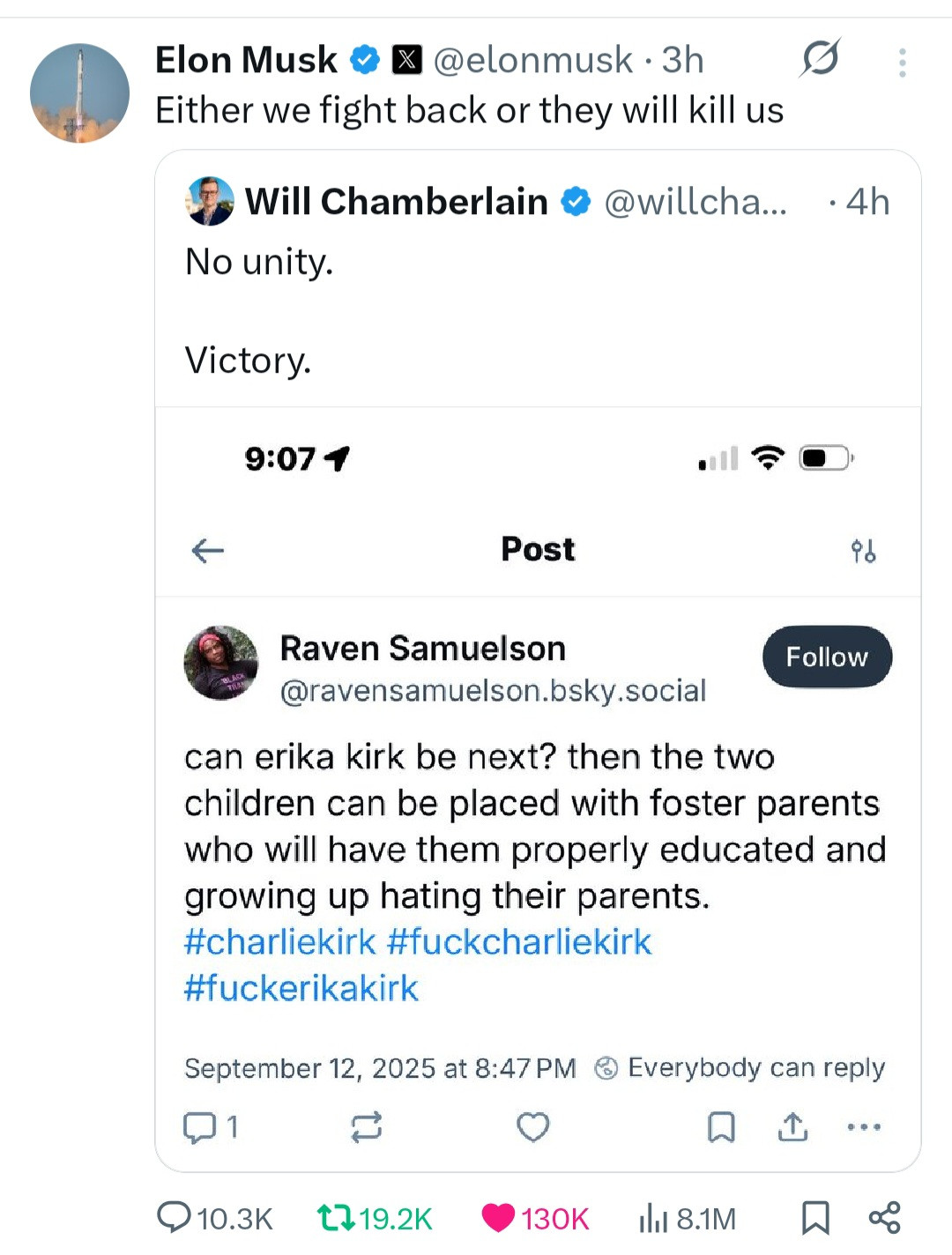Open the @elonmusk handle link
The width and height of the screenshot is (952, 1255).
coord(532,60)
